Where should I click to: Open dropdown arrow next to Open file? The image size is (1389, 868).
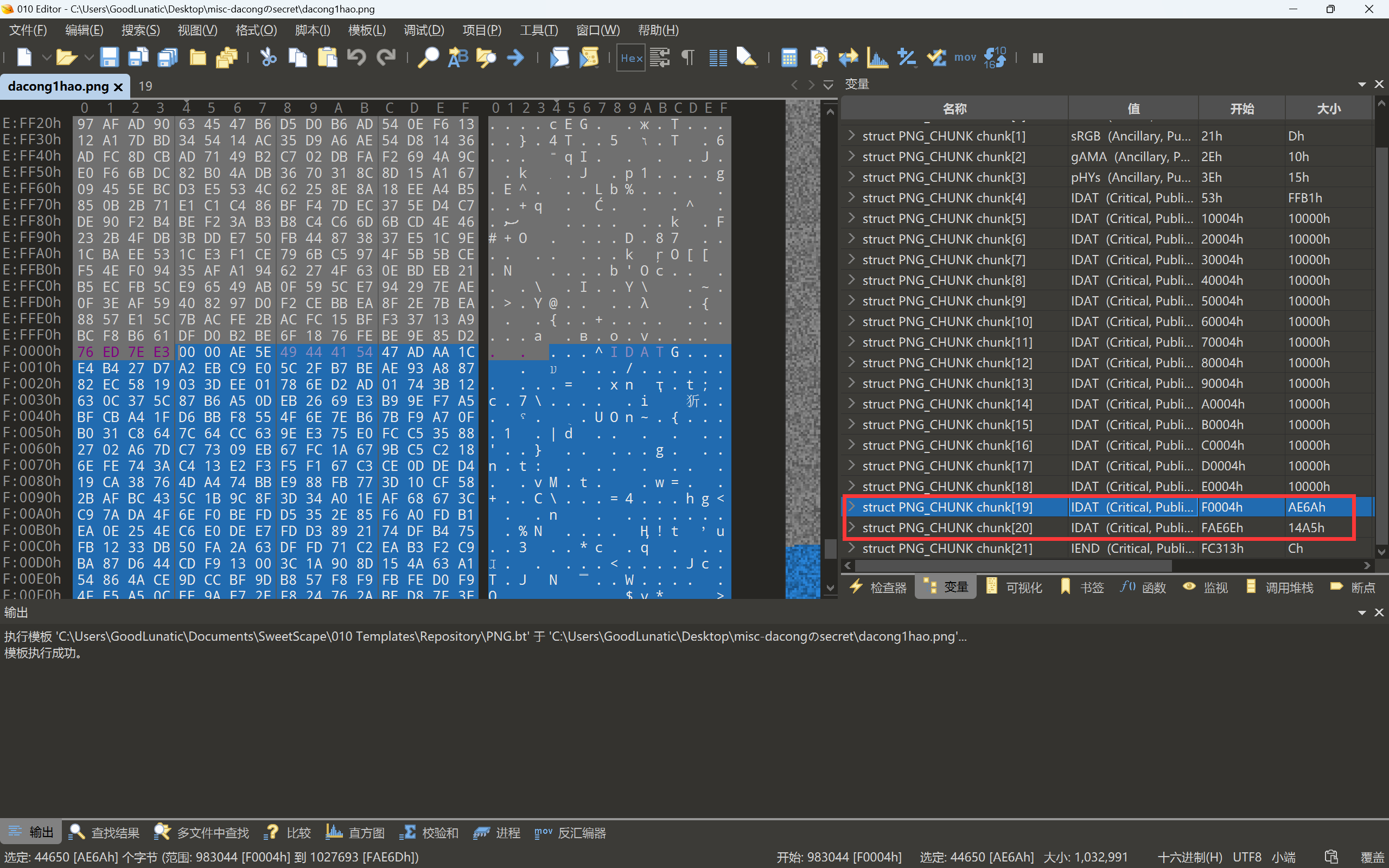pyautogui.click(x=88, y=58)
